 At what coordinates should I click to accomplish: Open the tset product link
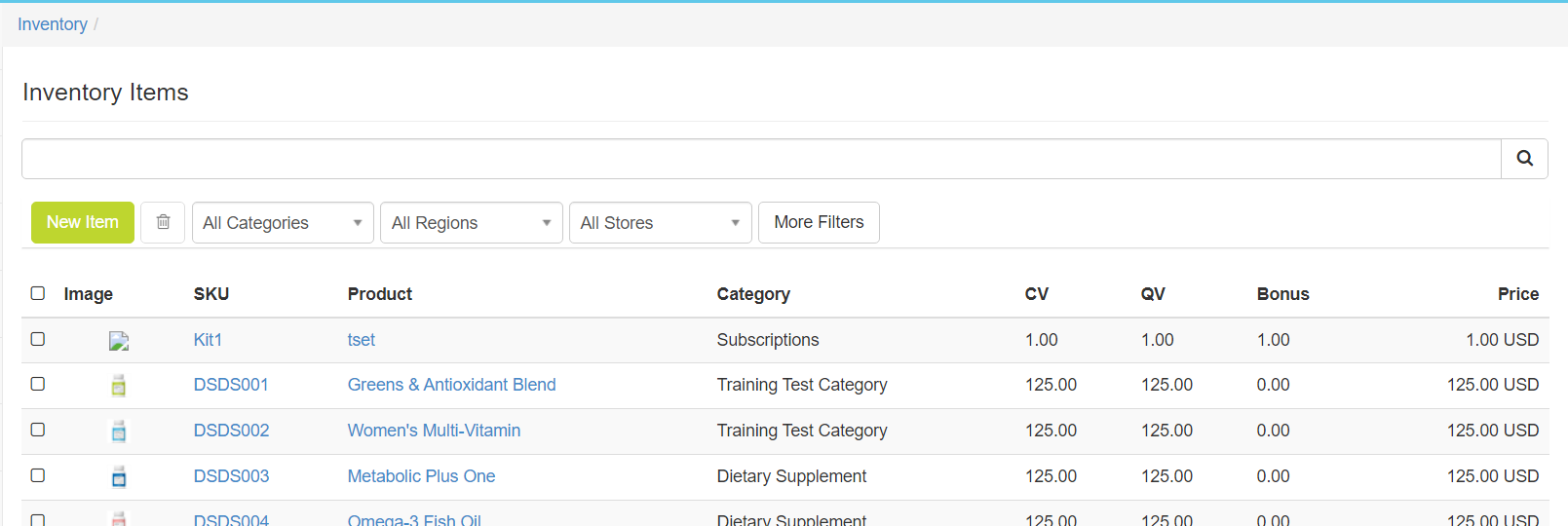[x=361, y=340]
